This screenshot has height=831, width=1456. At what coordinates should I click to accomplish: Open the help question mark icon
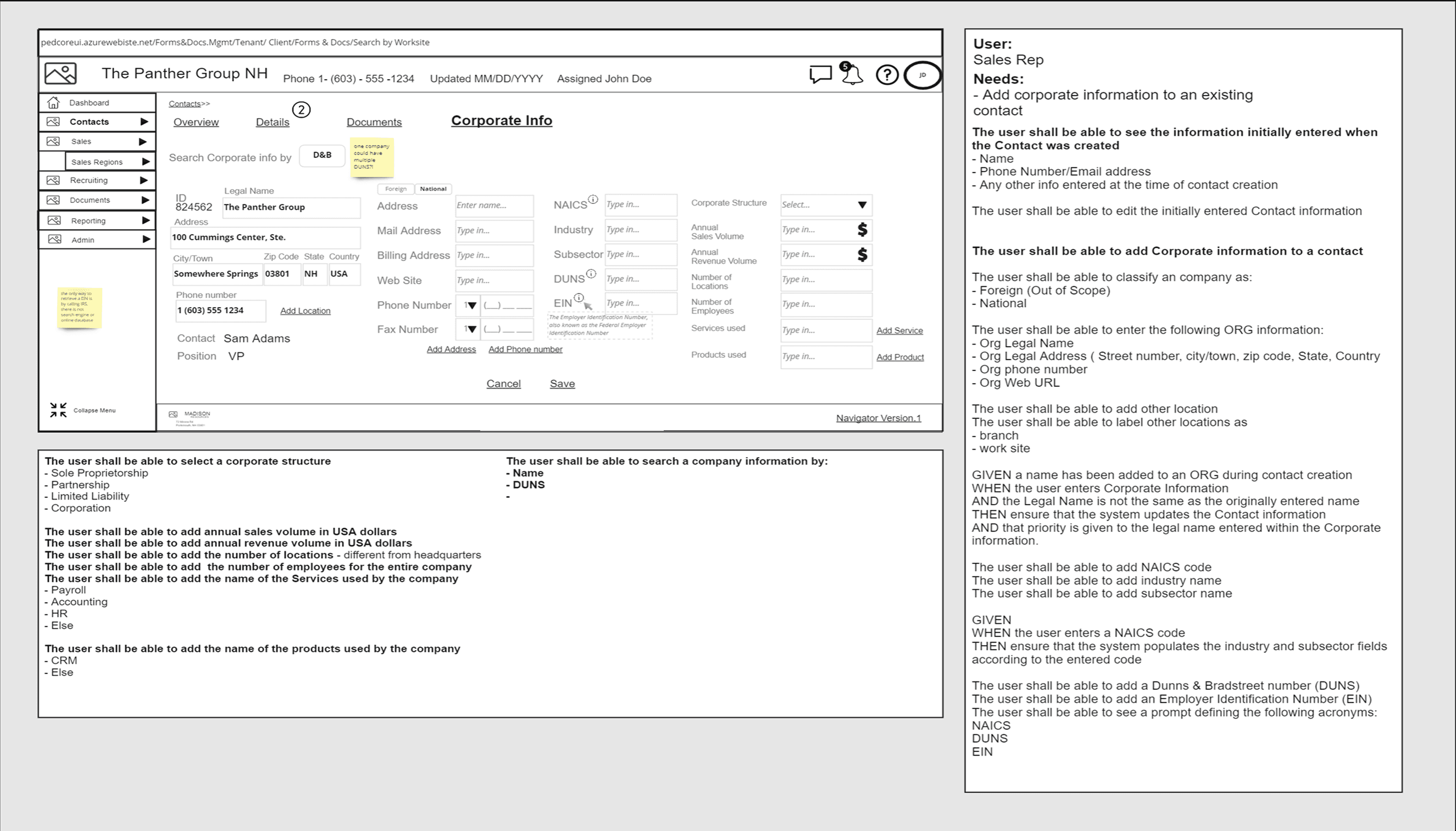(887, 75)
